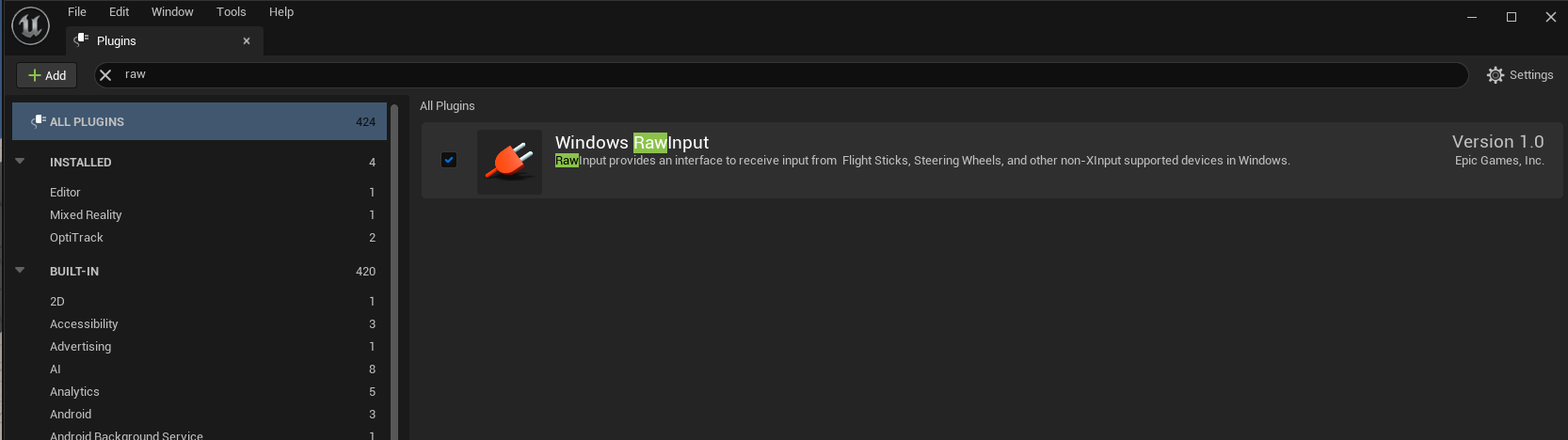
Task: Open the Help menu
Action: [281, 12]
